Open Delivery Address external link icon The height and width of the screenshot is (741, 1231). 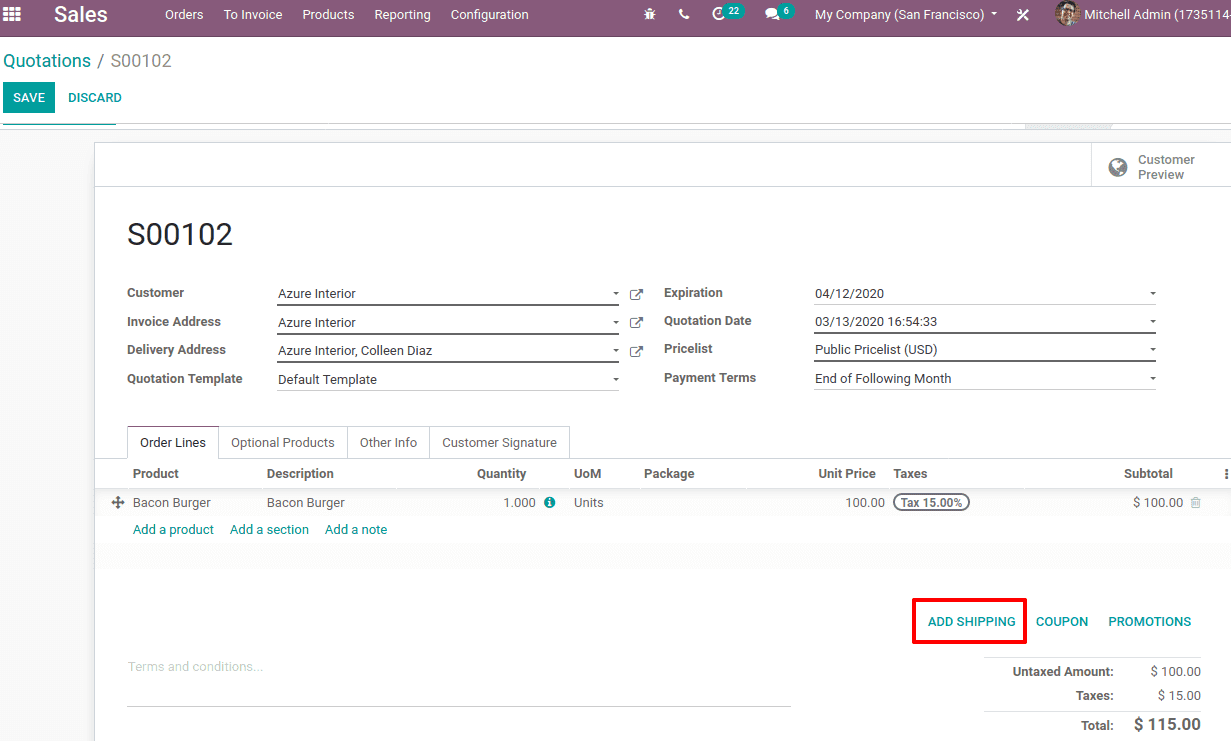(x=636, y=352)
